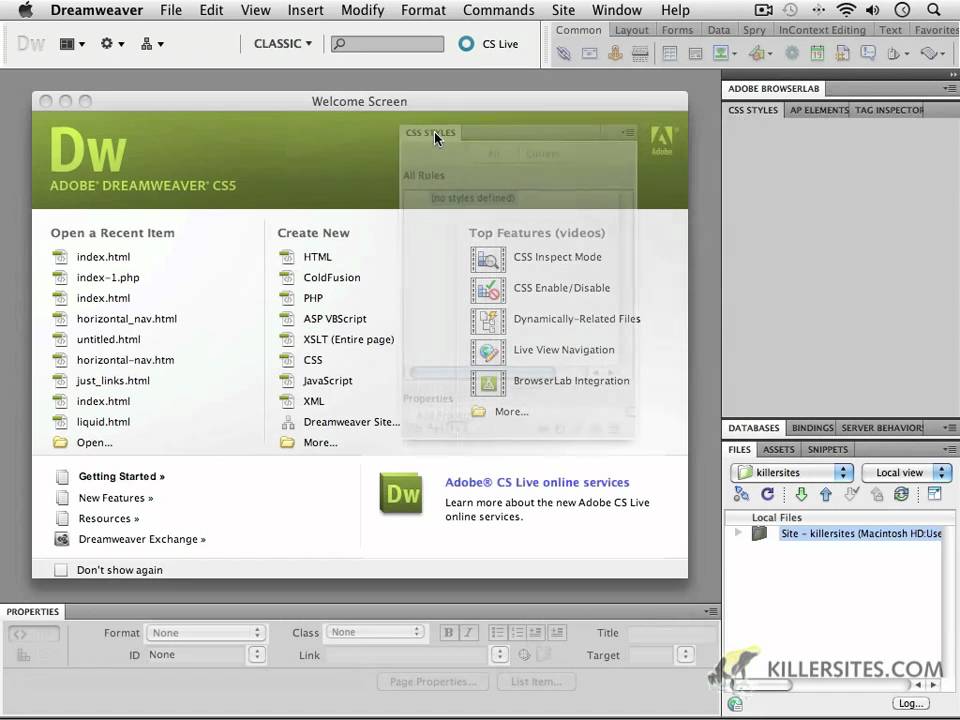Click Live View Navigation video icon
The height and width of the screenshot is (720, 960).
click(488, 351)
